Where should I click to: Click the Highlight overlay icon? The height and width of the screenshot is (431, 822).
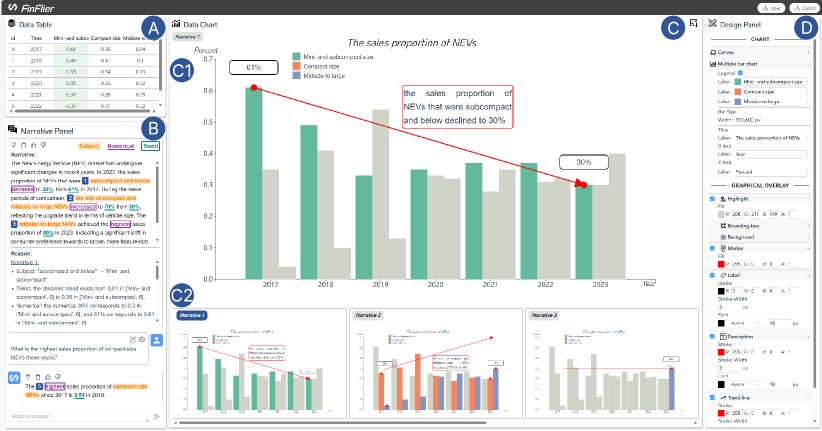click(723, 199)
